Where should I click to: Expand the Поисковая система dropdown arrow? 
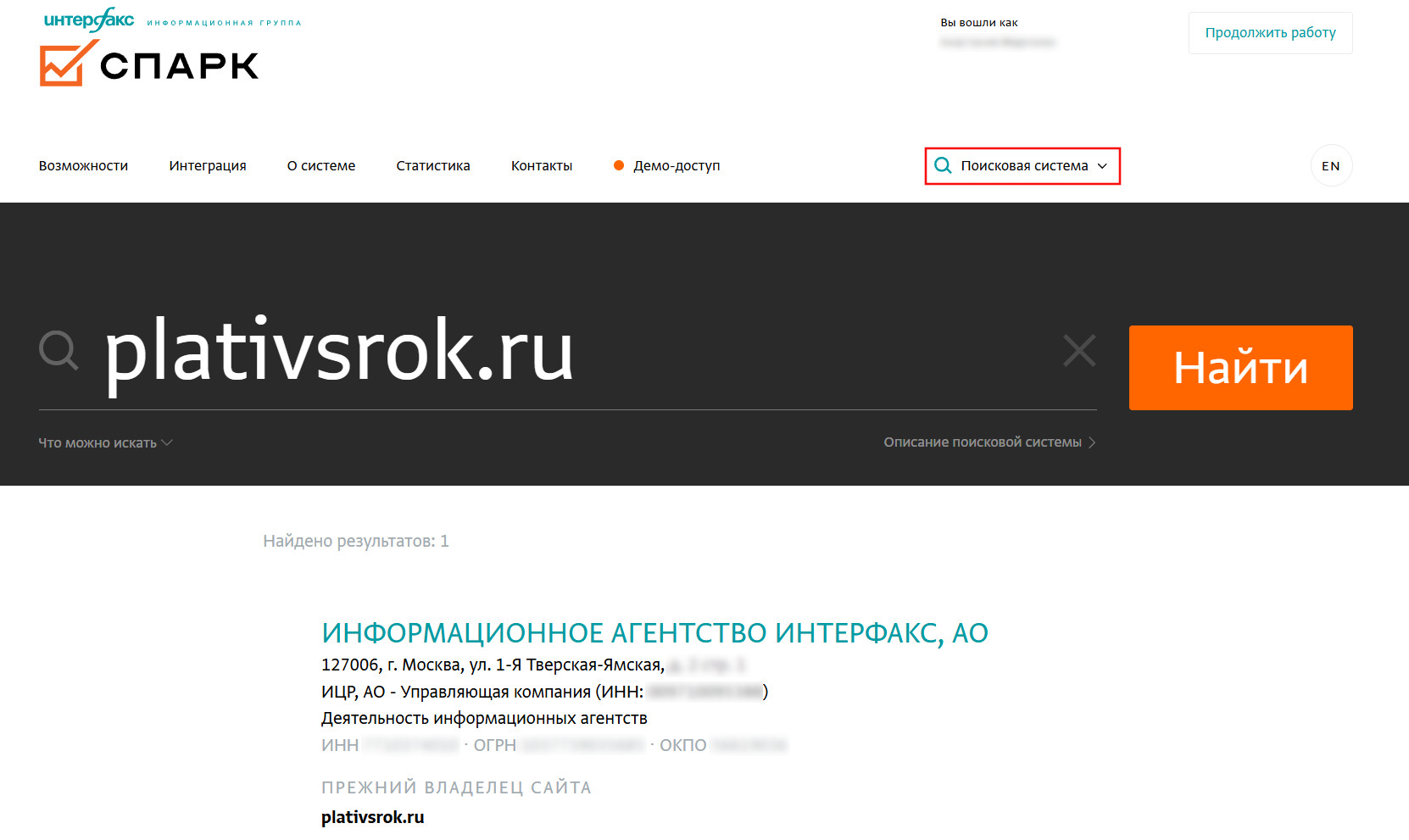[1102, 166]
